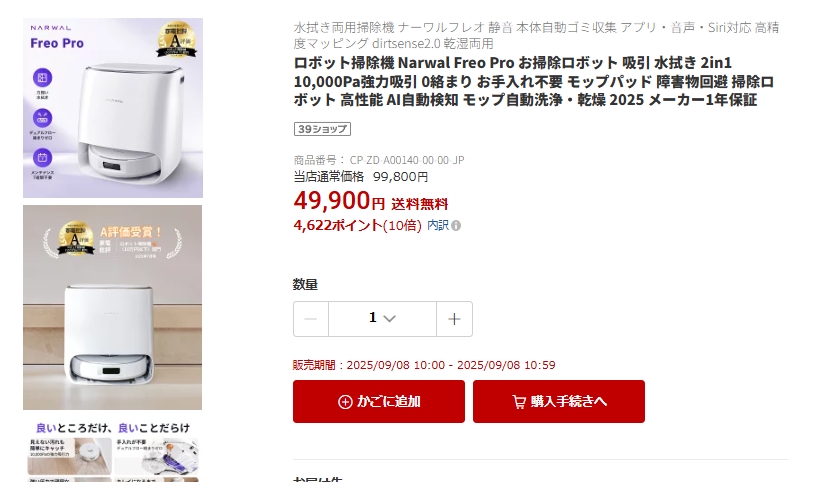The width and height of the screenshot is (825, 482).
Task: Click the 購入手続きへ button label
Action: pyautogui.click(x=569, y=401)
